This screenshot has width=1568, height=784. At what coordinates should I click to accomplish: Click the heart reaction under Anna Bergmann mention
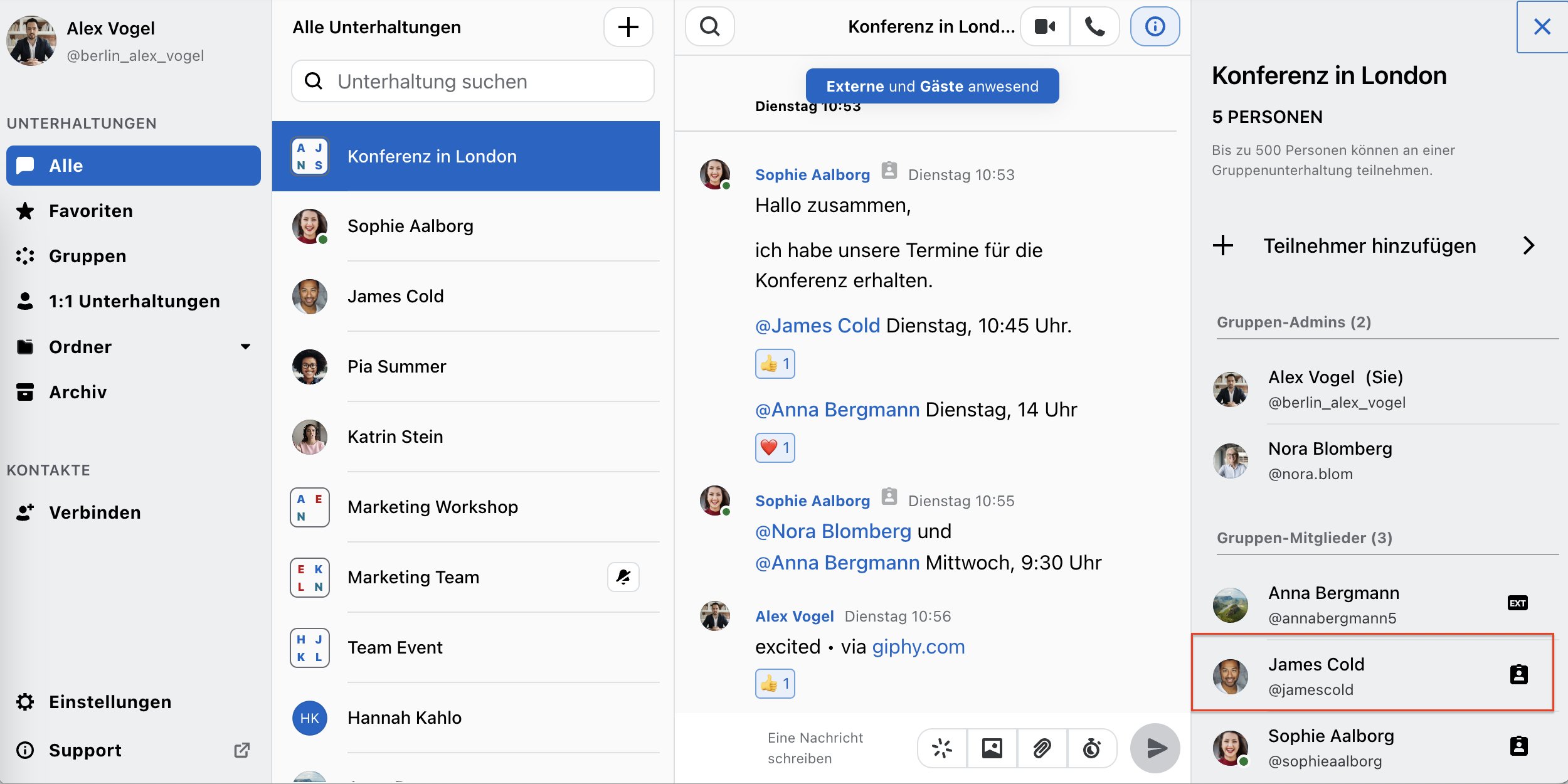(775, 448)
